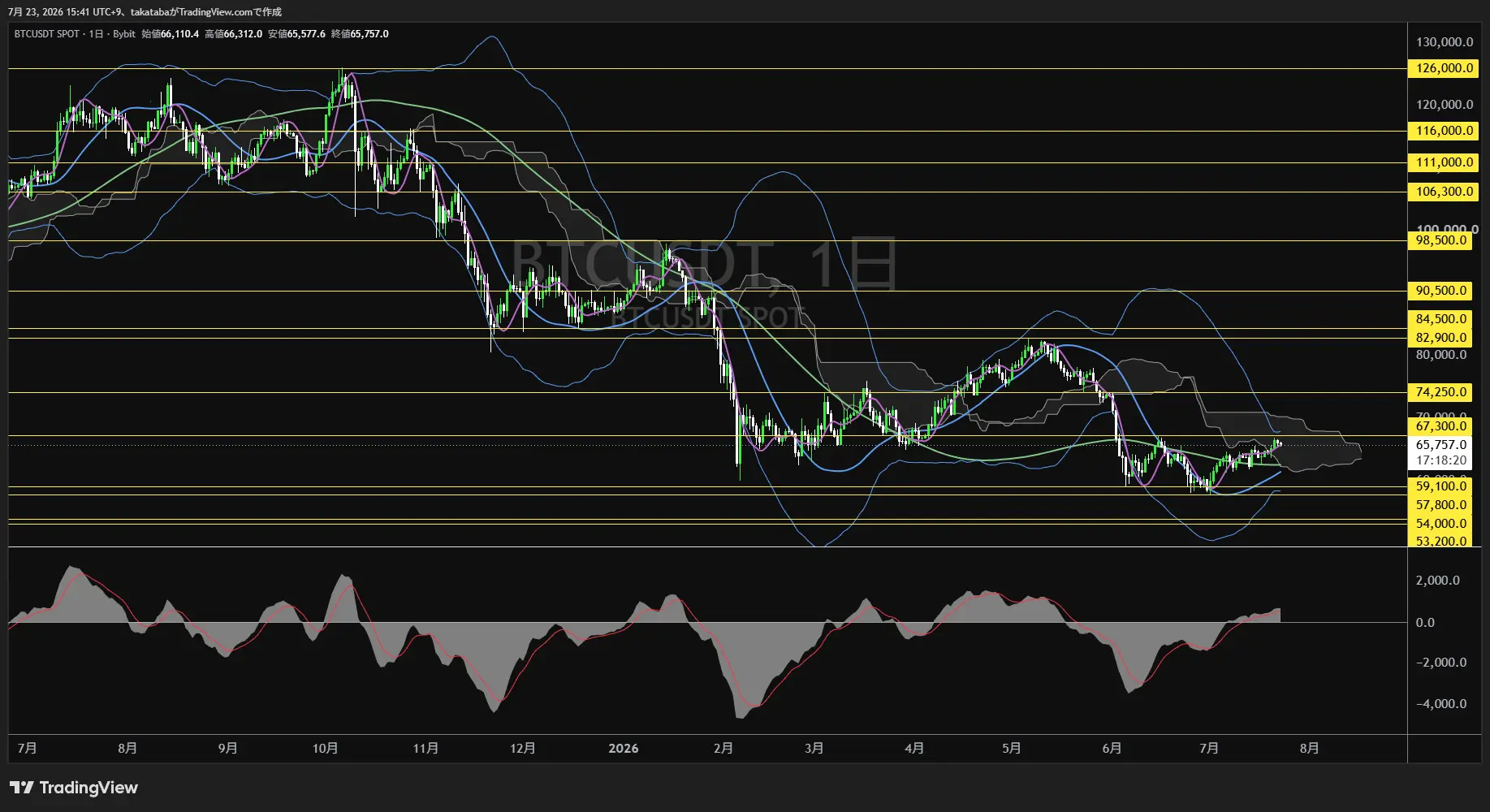This screenshot has height=812, width=1490.
Task: Select the 116,000.0 price level label
Action: click(x=1443, y=131)
